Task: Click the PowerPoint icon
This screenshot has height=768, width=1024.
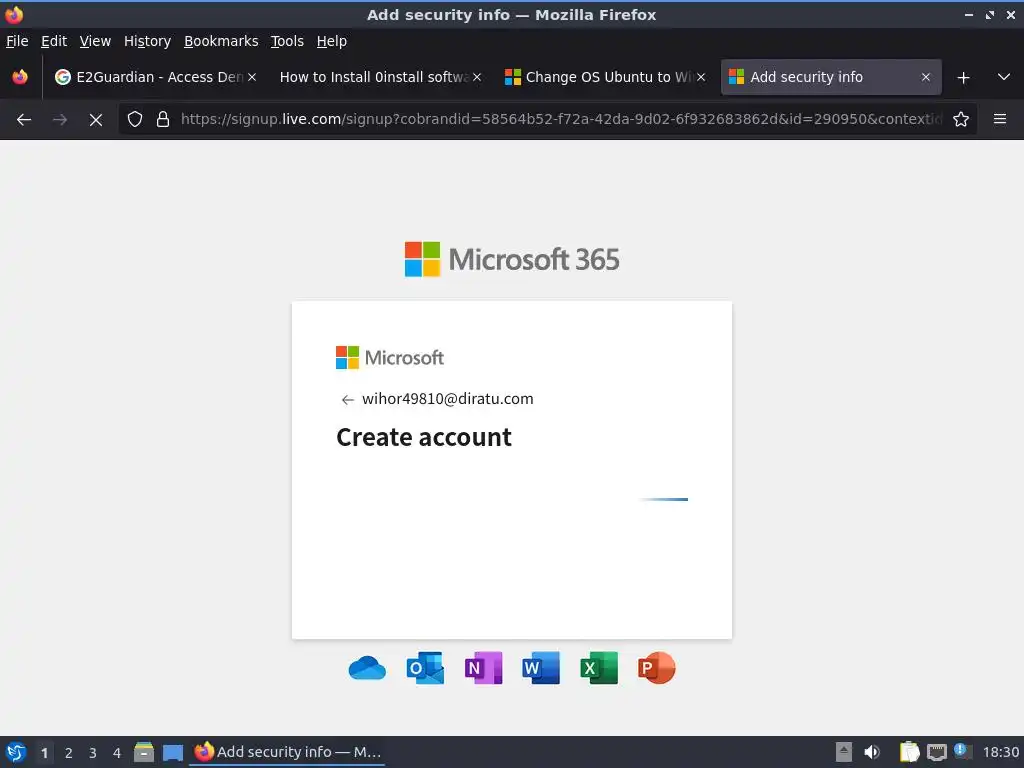Action: point(656,668)
